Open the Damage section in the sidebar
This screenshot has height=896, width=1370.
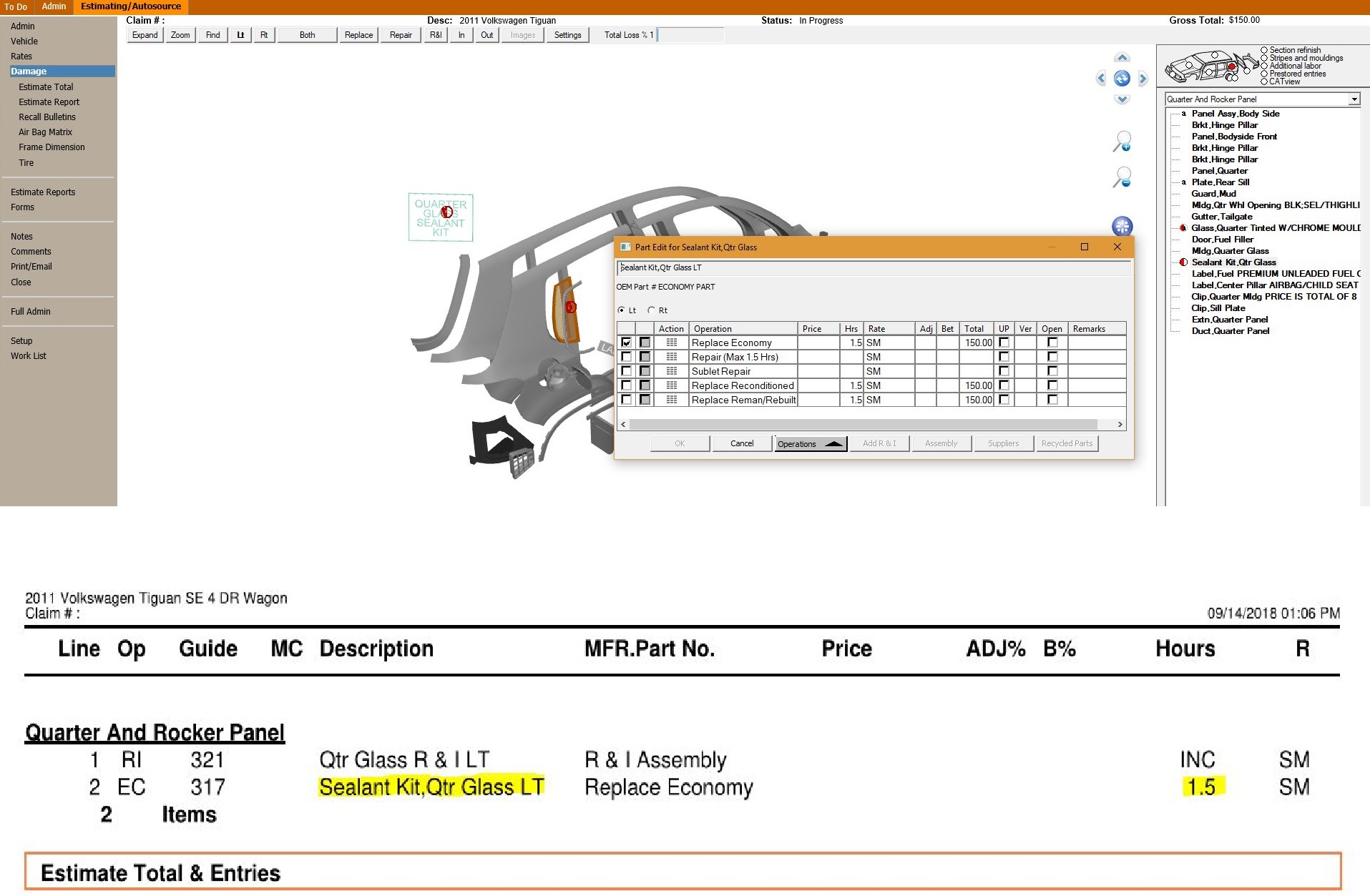click(x=62, y=72)
